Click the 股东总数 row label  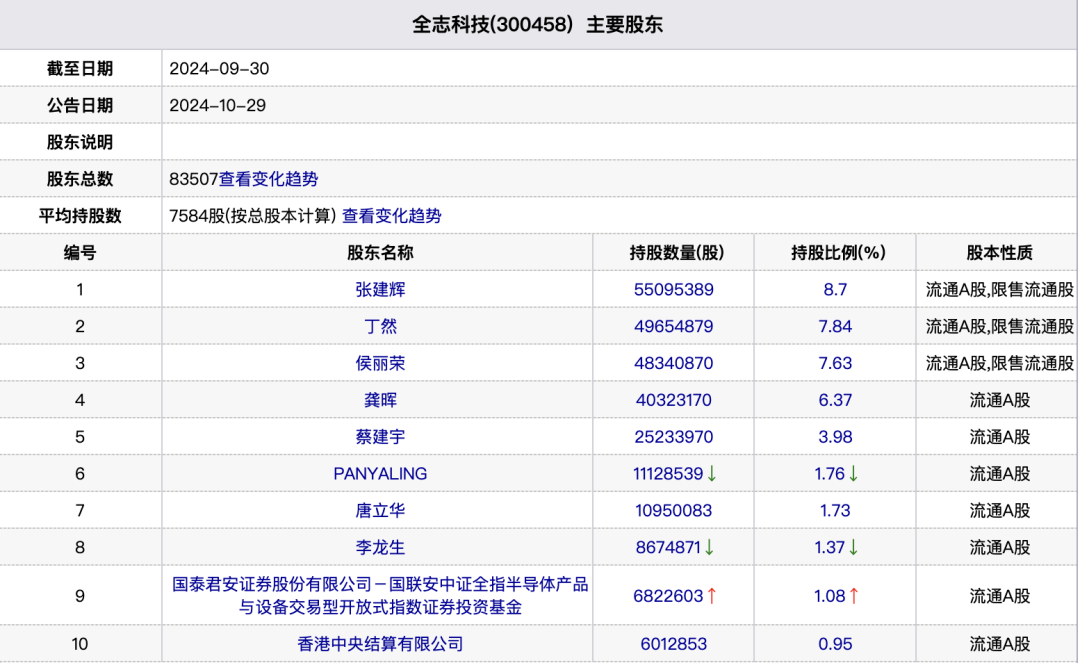coord(80,179)
